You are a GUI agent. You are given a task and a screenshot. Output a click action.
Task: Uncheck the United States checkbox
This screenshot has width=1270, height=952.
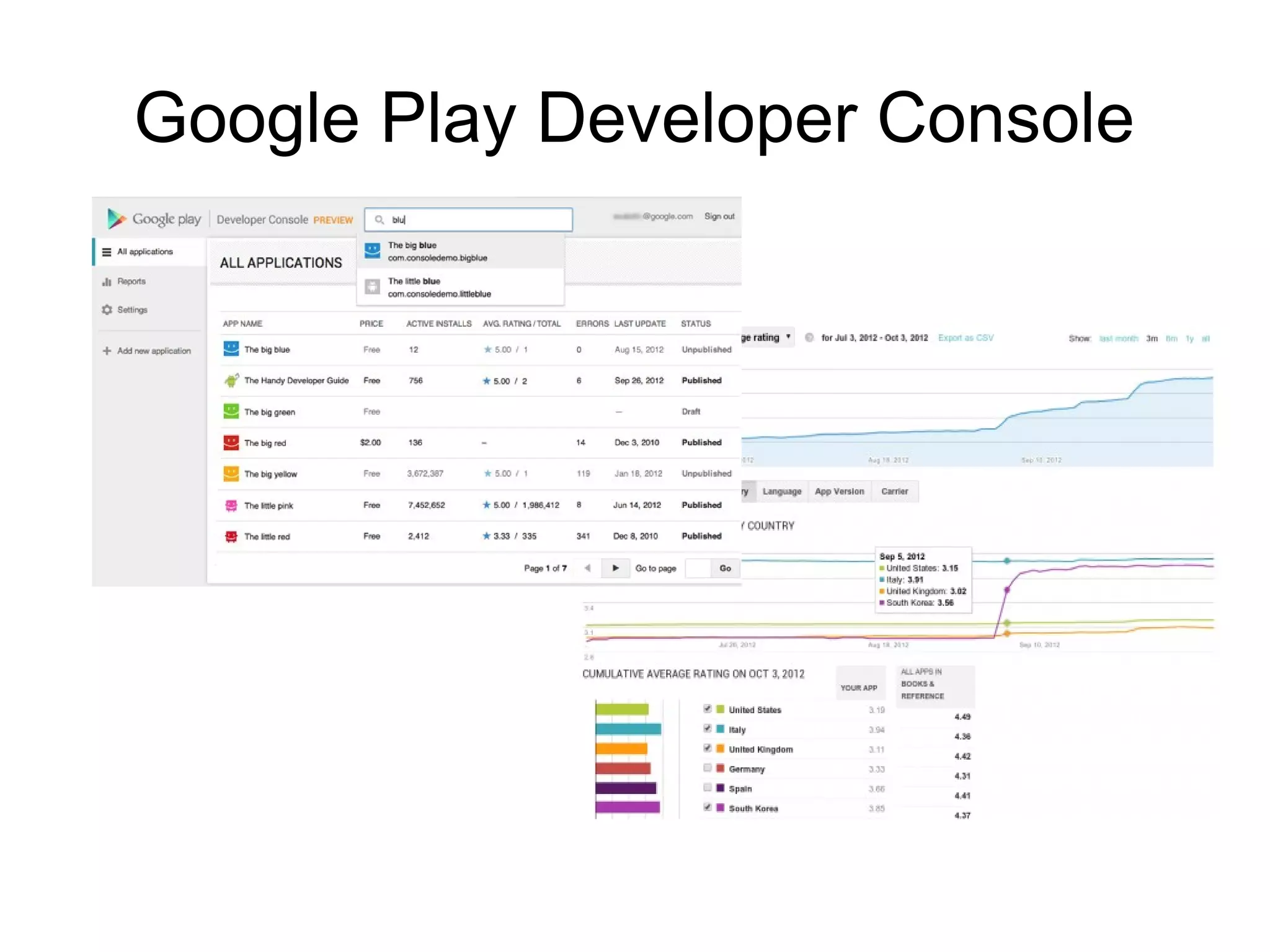707,709
